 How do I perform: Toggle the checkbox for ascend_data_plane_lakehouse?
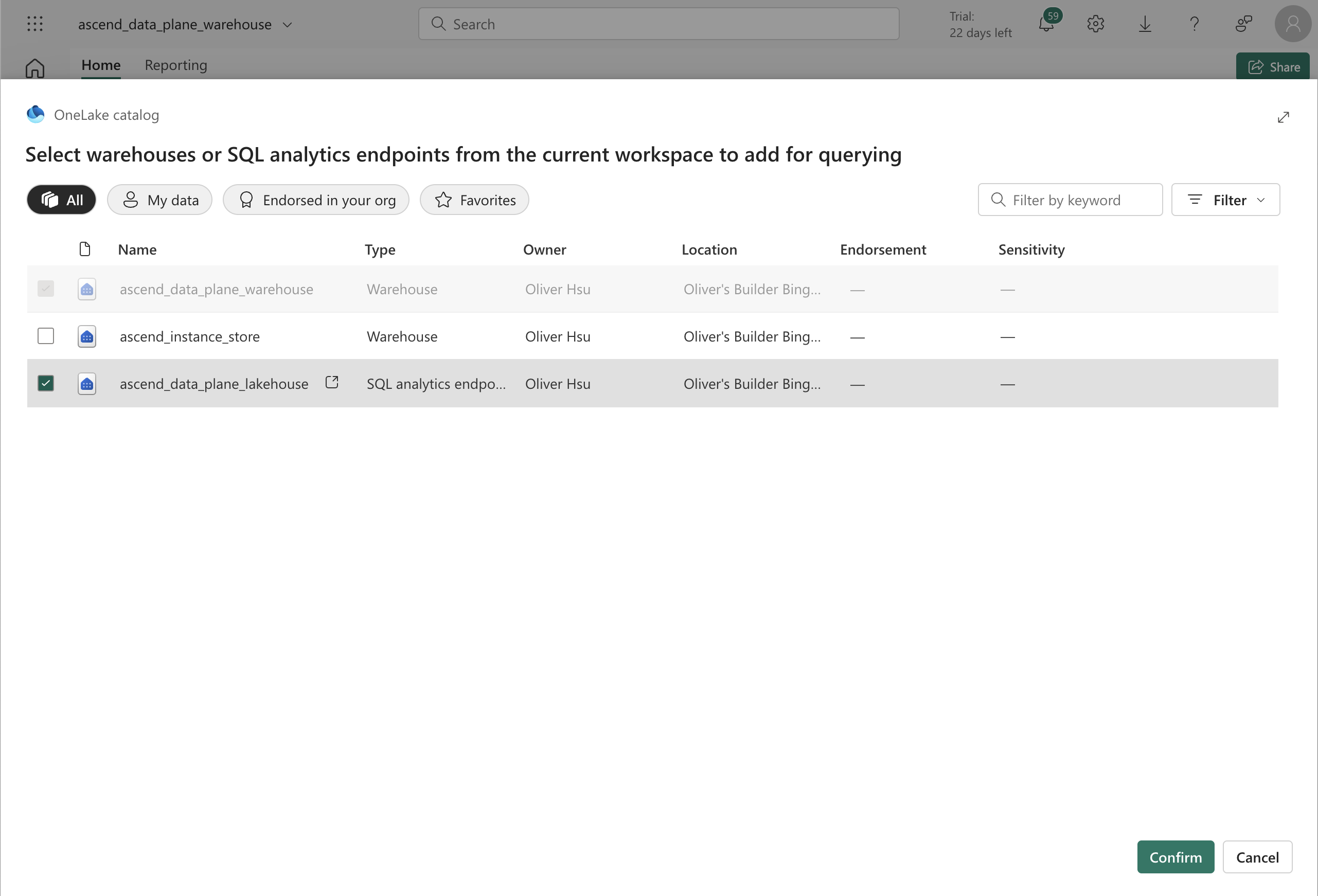pos(45,383)
